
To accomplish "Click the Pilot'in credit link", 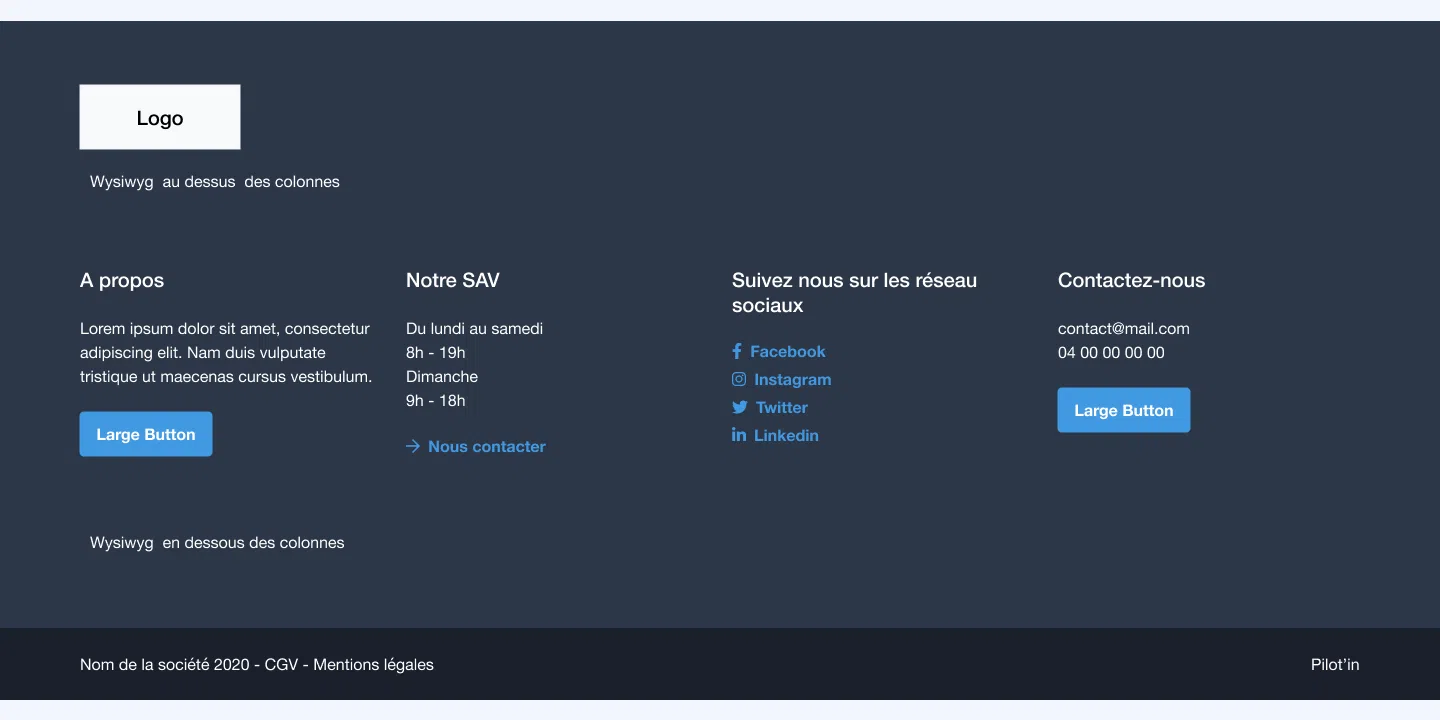I will tap(1334, 665).
